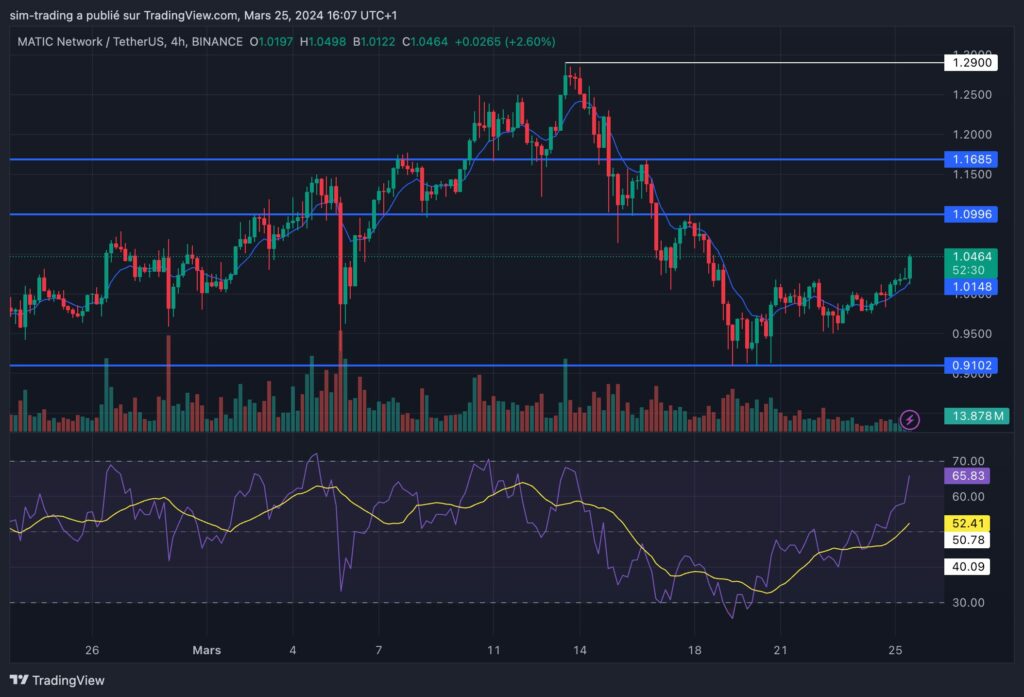
Task: Select the 0.9102 support level label
Action: (x=970, y=366)
